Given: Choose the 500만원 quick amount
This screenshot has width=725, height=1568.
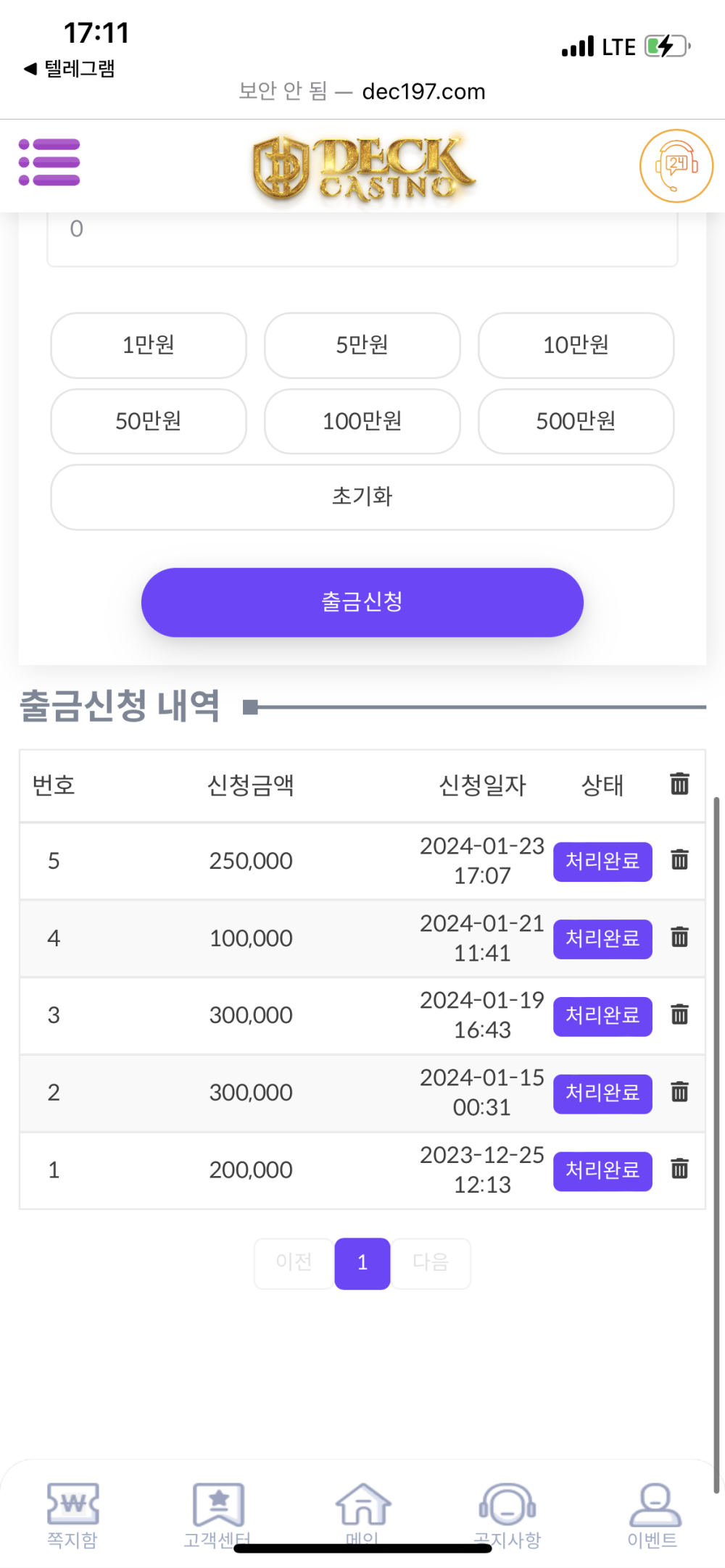Looking at the screenshot, I should point(576,421).
